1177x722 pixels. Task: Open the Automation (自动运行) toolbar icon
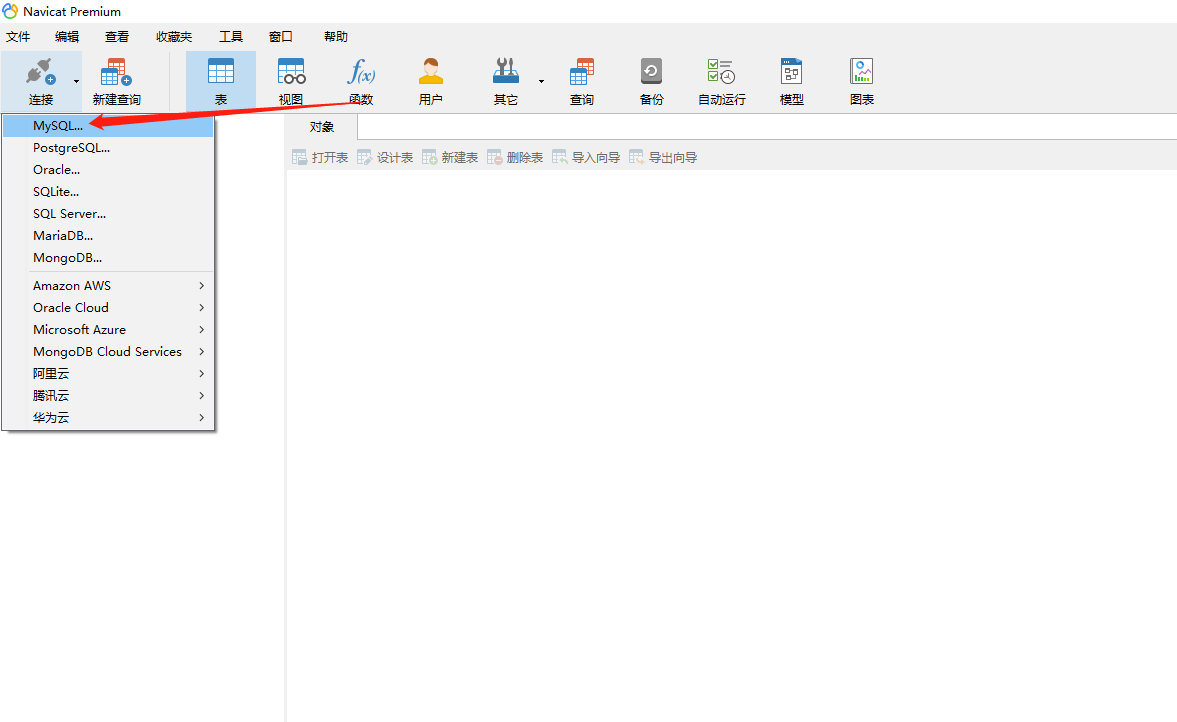click(x=721, y=82)
